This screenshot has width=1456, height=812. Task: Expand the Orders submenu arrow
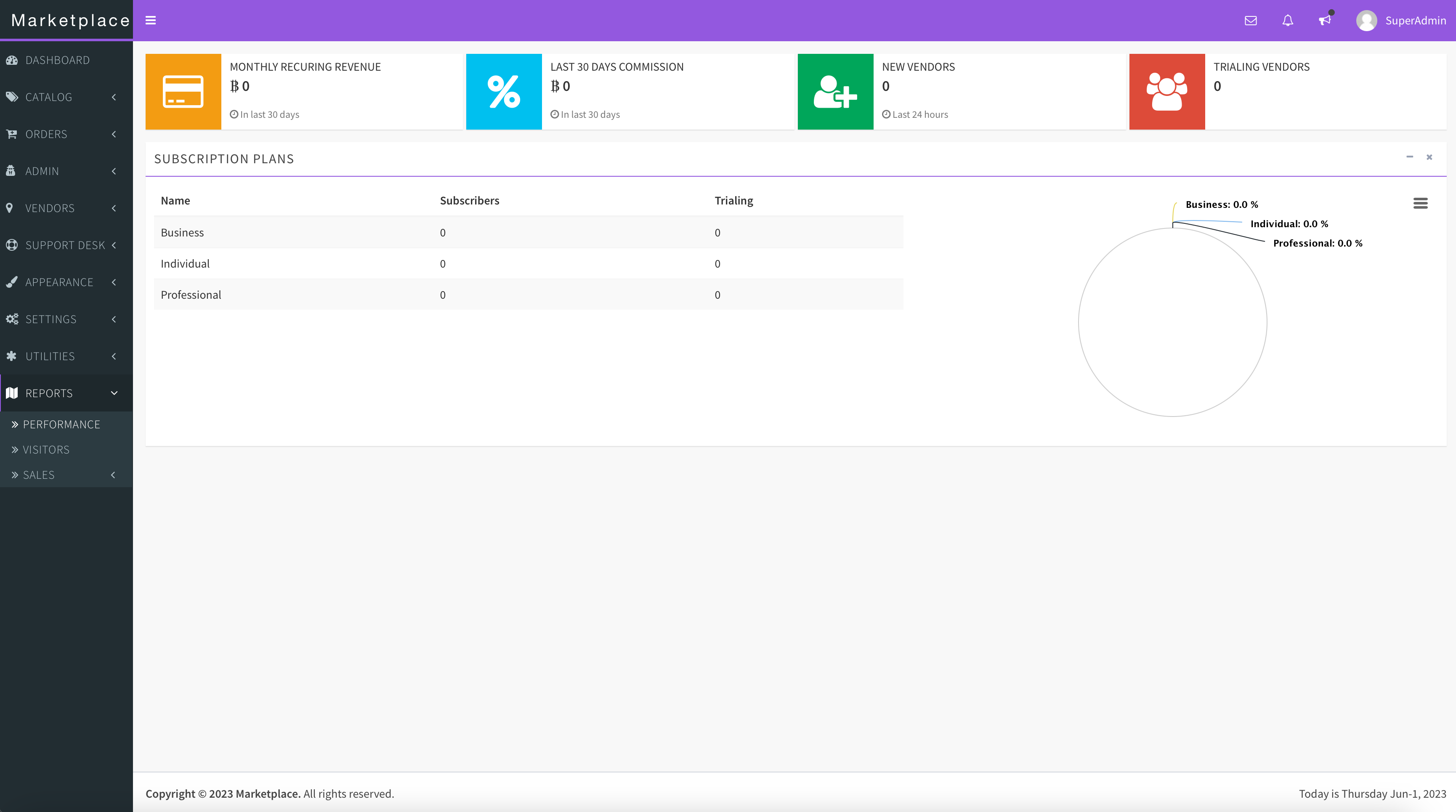114,134
